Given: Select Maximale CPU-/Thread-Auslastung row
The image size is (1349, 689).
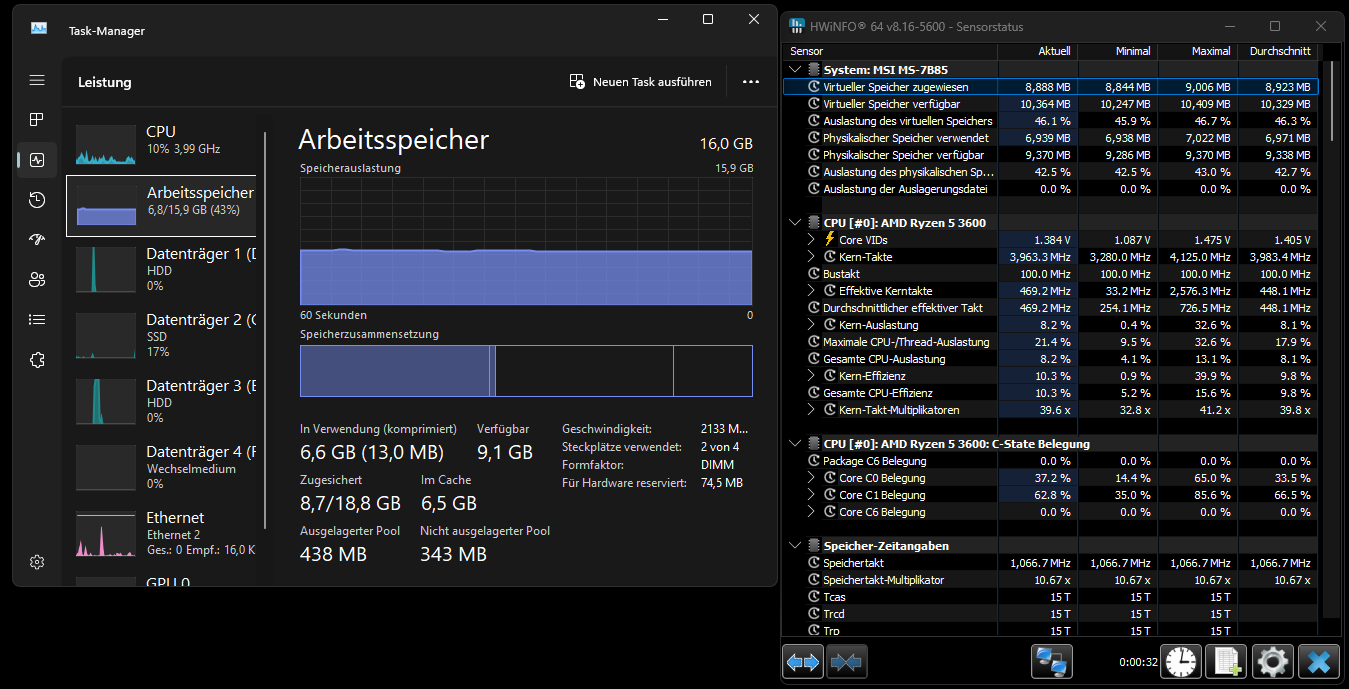Looking at the screenshot, I should click(x=1050, y=342).
